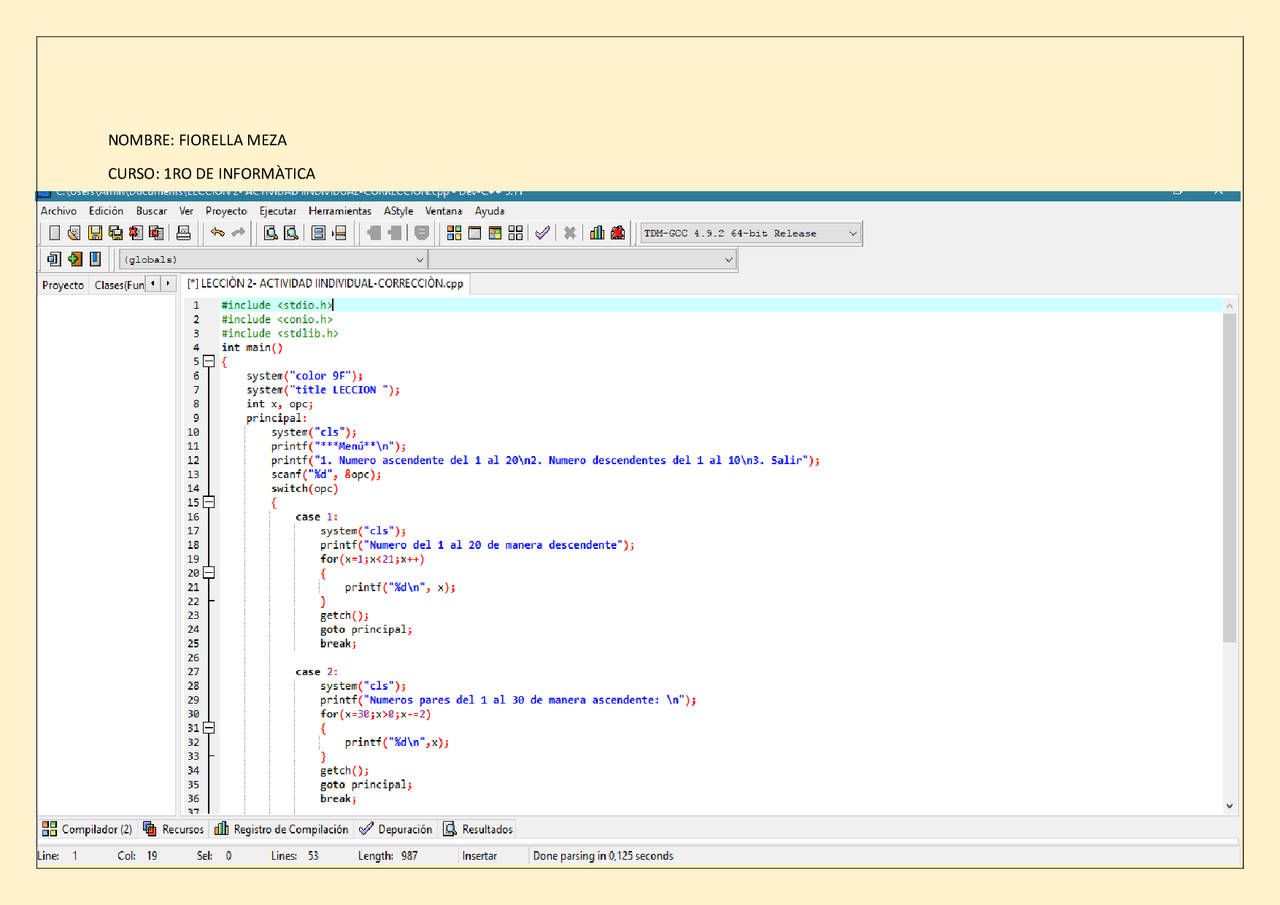Open the Buscar menu
Screen dimensions: 1280x905
(x=152, y=211)
